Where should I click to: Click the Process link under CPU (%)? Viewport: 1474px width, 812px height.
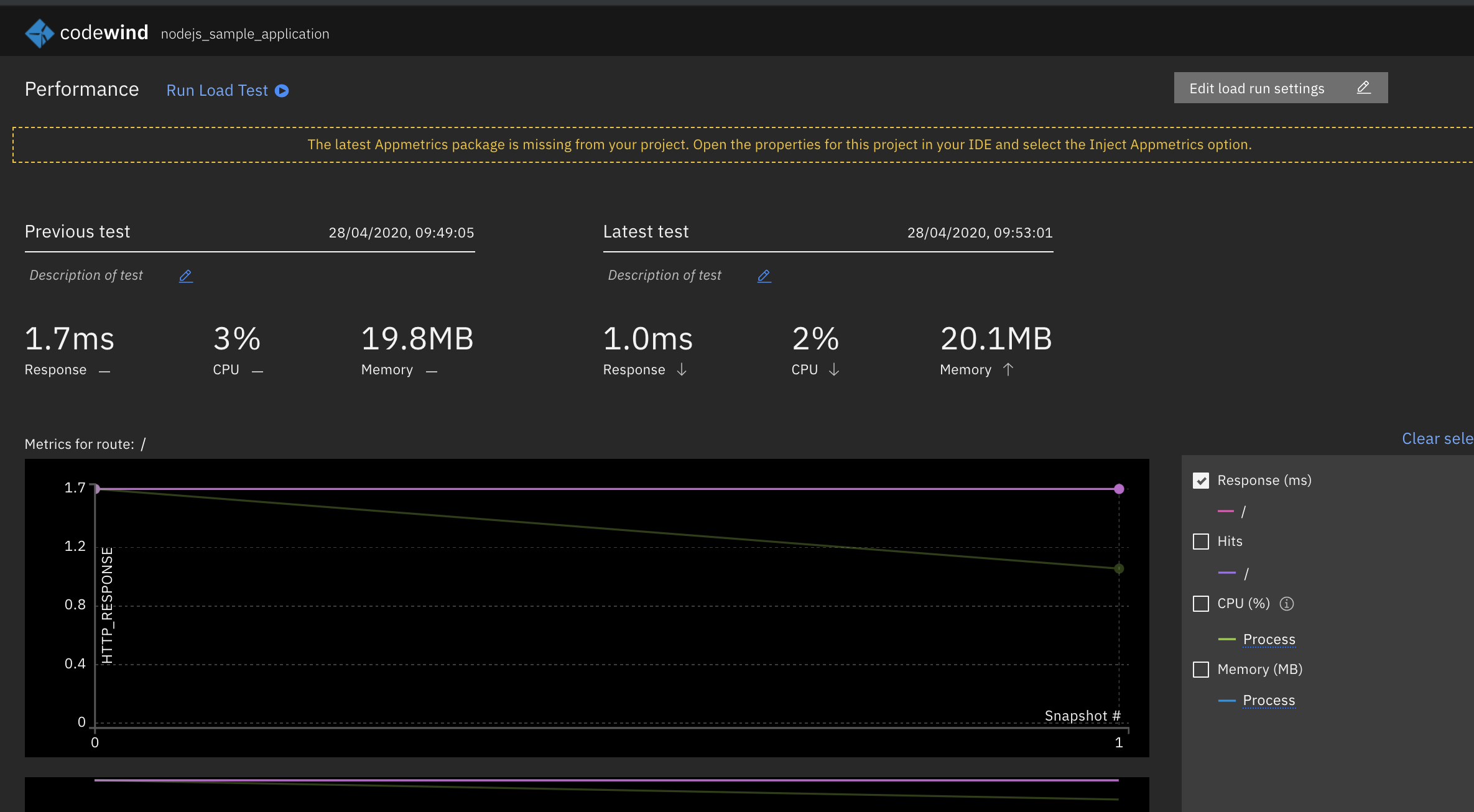click(x=1269, y=639)
